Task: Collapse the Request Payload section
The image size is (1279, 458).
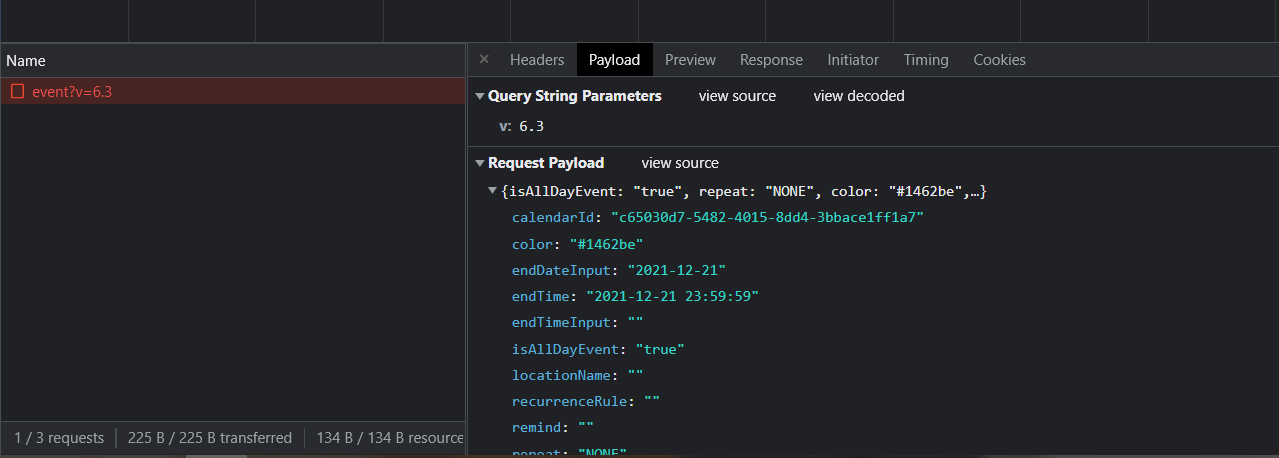Action: coord(479,164)
